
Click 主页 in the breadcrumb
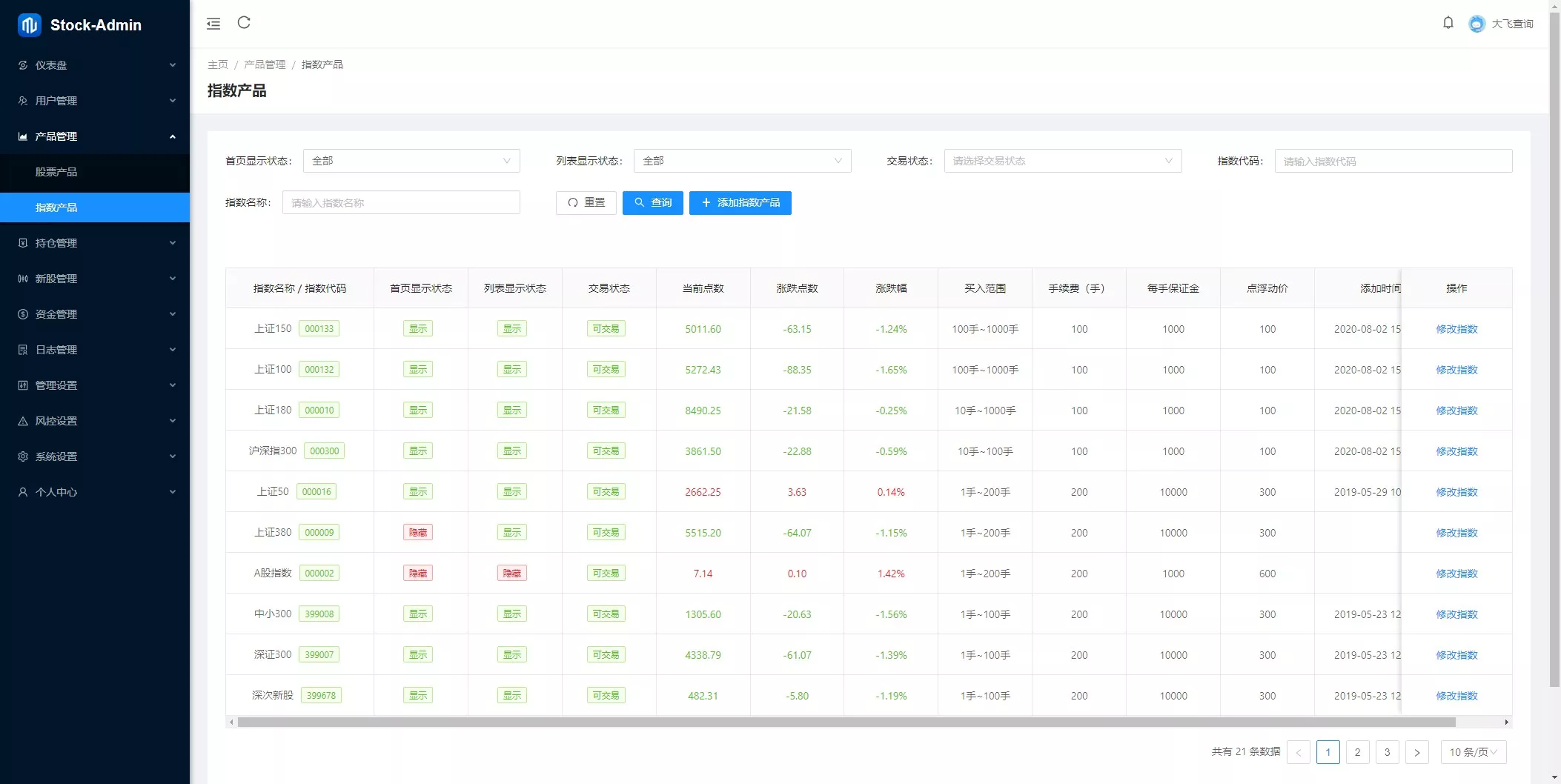[218, 64]
